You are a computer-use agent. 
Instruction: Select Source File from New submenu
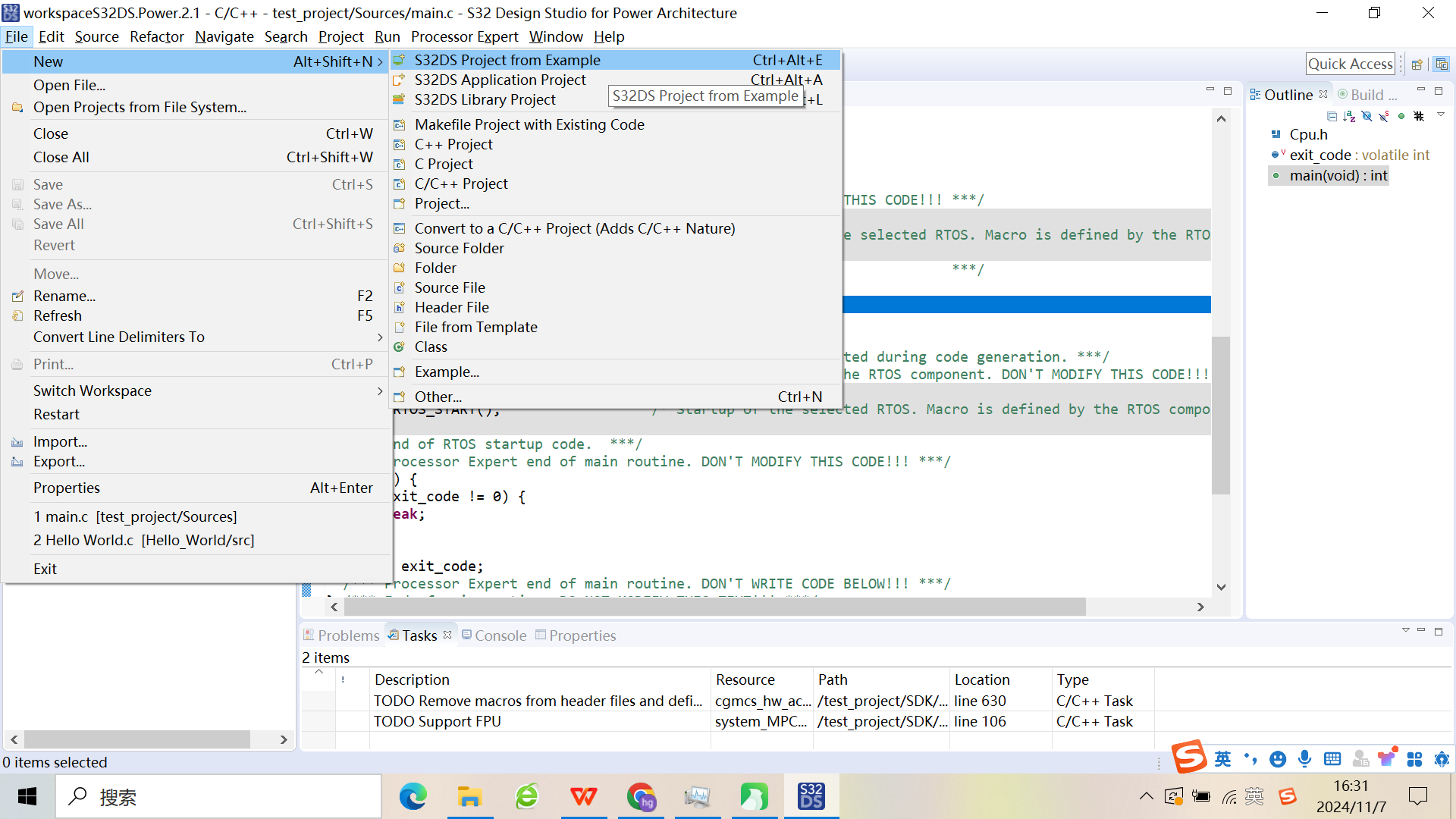(449, 288)
